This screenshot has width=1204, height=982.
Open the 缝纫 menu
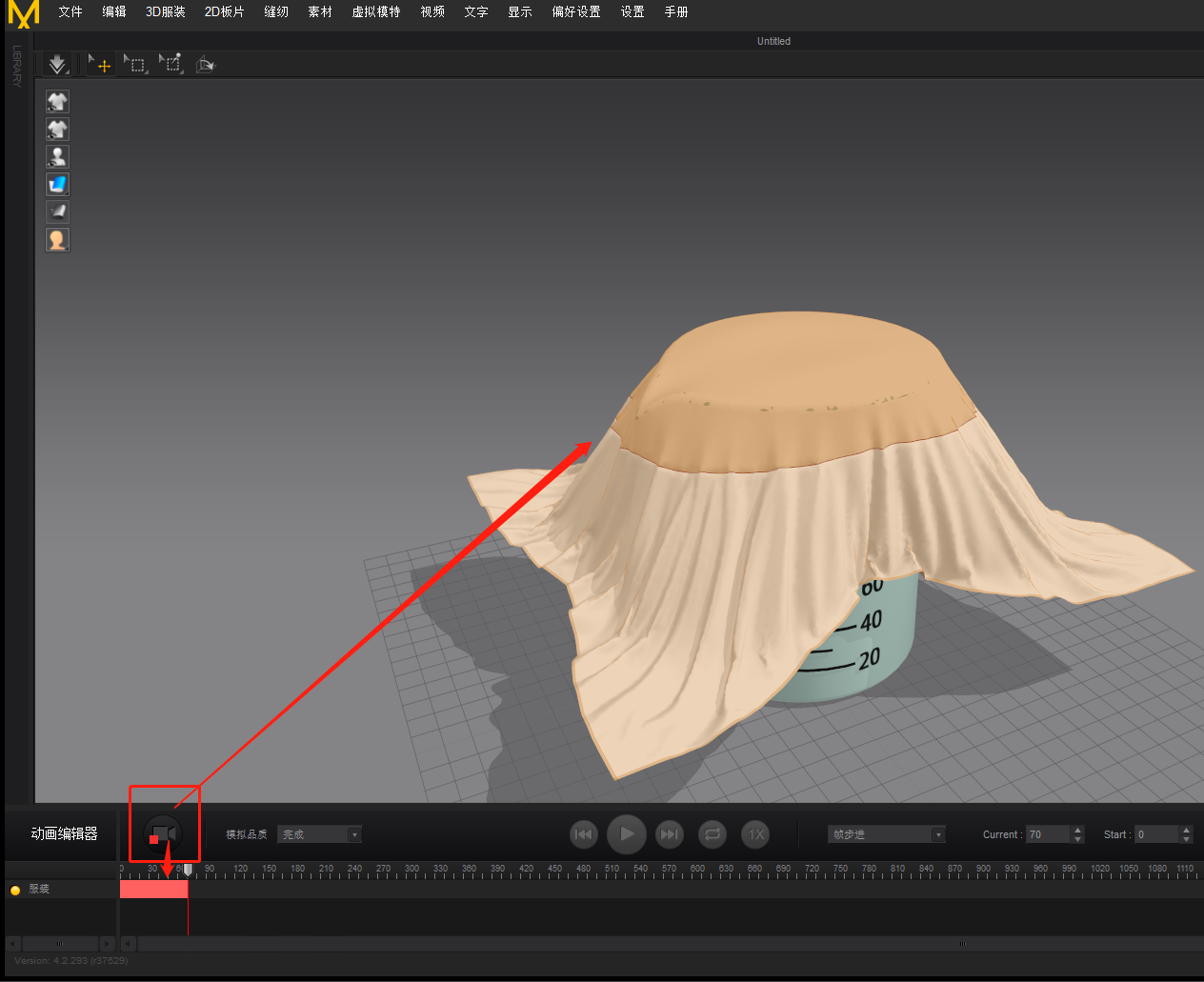click(x=276, y=11)
